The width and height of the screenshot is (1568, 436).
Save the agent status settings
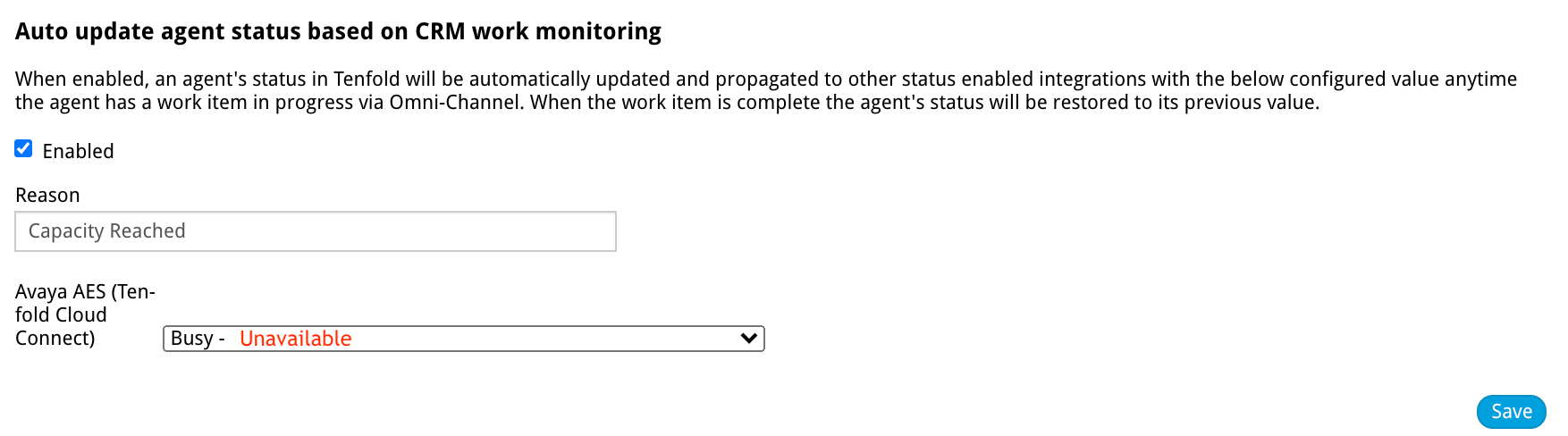pyautogui.click(x=1511, y=412)
